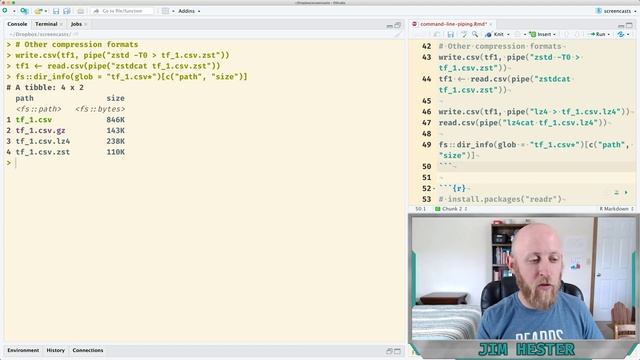Click the spell check icon
640x360 pixels.
[x=464, y=35]
